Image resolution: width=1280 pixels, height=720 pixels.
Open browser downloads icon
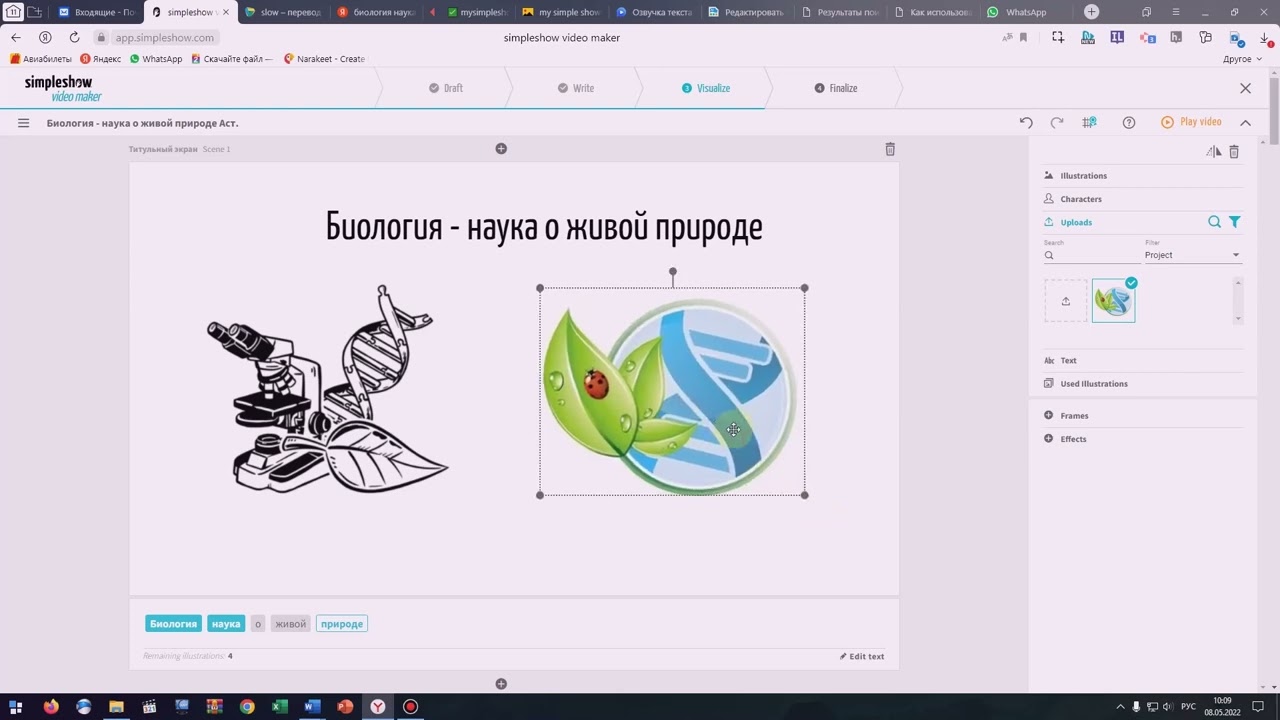[1264, 37]
